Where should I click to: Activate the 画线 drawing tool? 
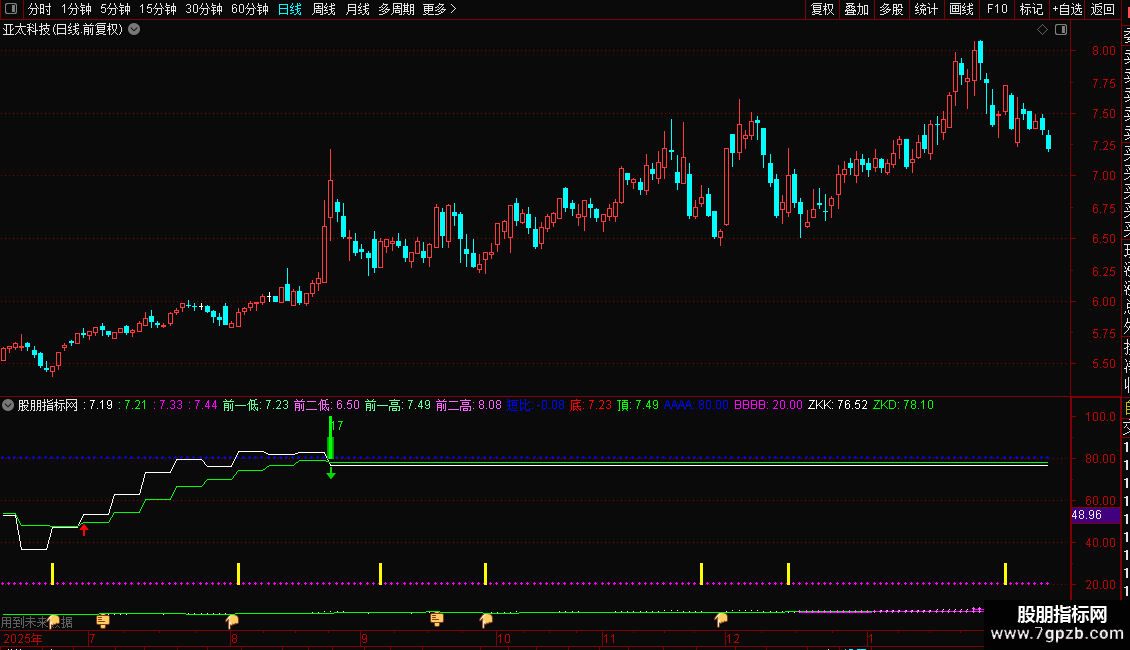961,9
